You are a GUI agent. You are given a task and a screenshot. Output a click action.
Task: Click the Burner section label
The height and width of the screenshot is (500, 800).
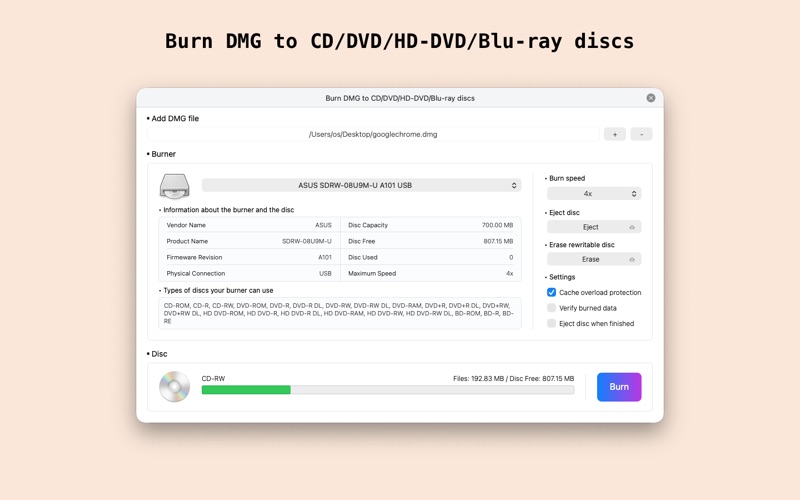coord(161,154)
